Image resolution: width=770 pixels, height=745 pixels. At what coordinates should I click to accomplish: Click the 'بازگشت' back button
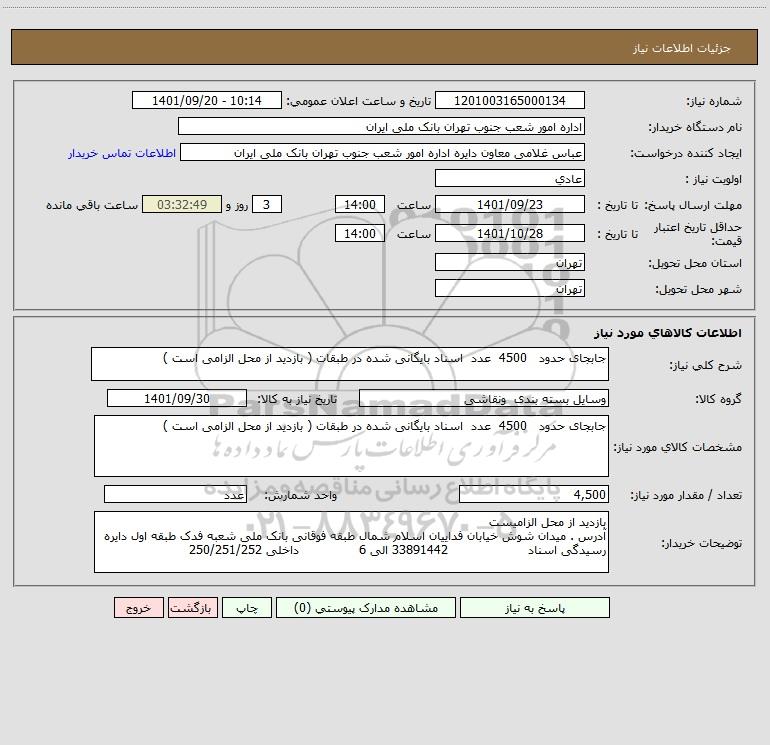[192, 608]
